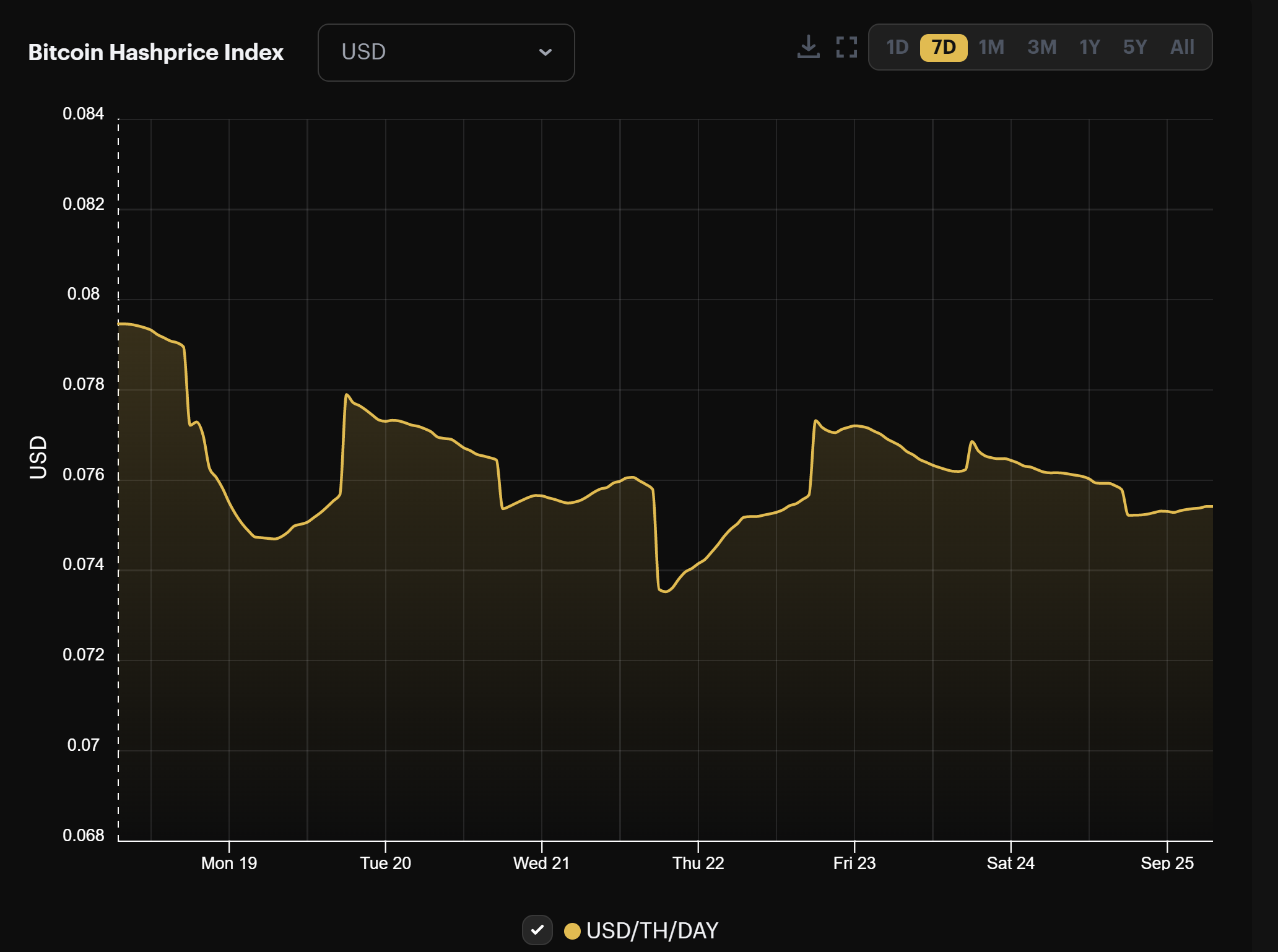
Task: Click the 0.076 y-axis value
Action: click(x=84, y=475)
